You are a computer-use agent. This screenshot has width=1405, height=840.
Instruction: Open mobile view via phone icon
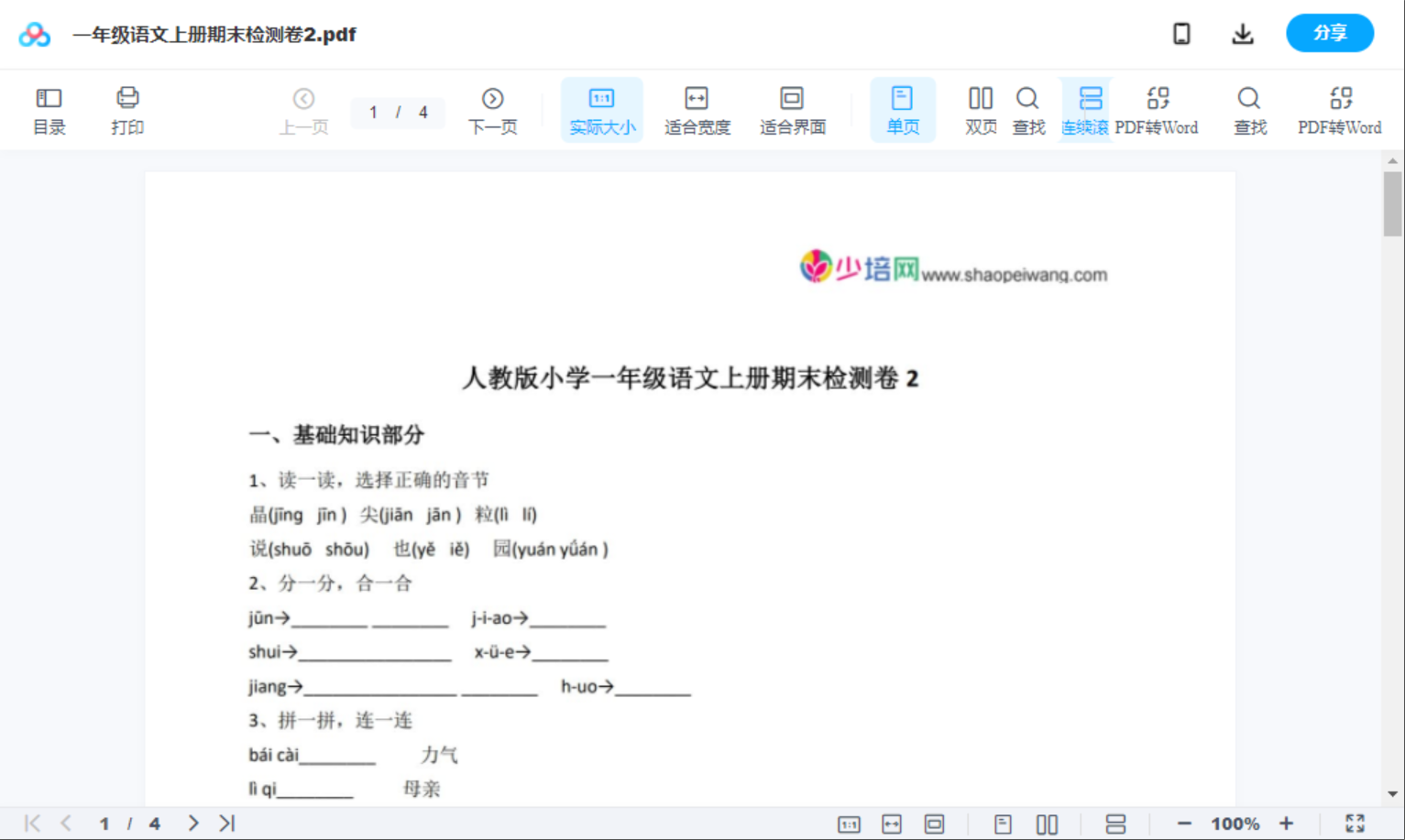point(1181,33)
